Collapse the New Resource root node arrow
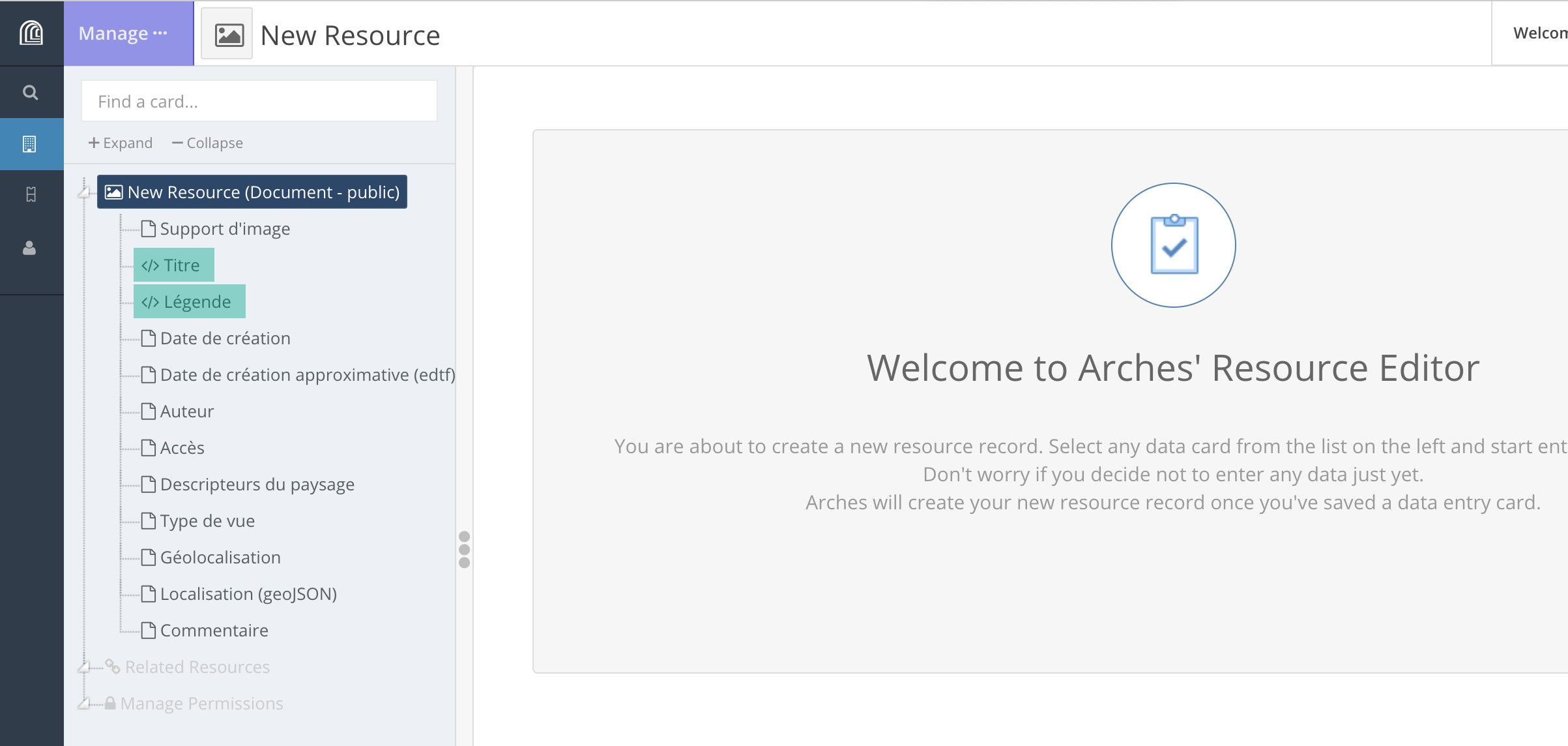Screen dimensions: 1568x746 (x=85, y=191)
